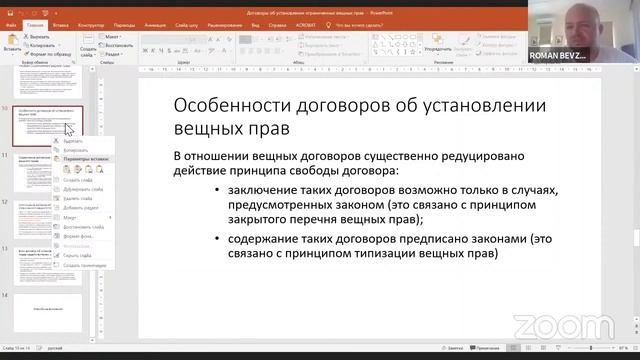
Task: Click the Arrange (Упорядочить) icon
Action: (x=438, y=40)
